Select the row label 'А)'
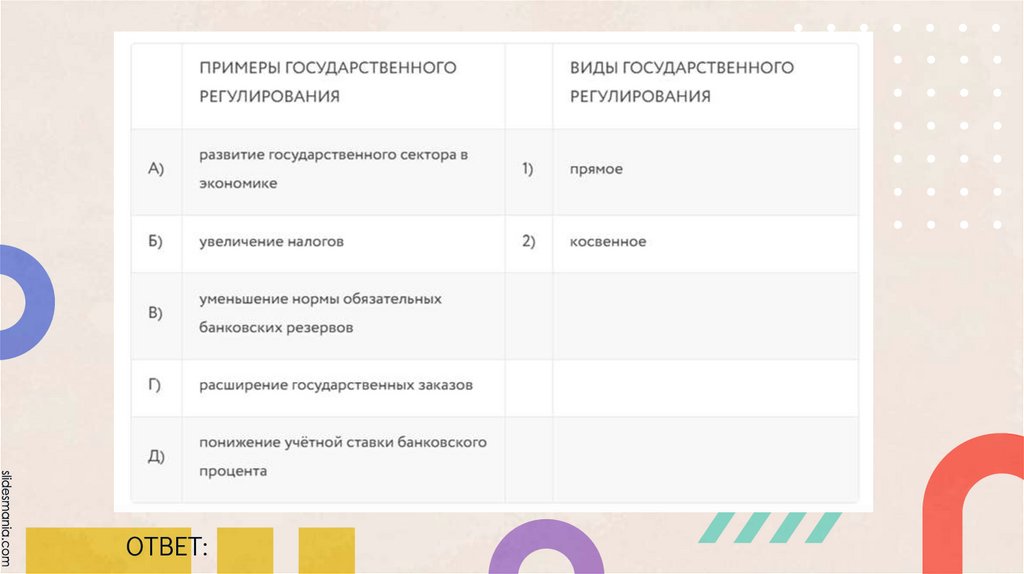Image resolution: width=1024 pixels, height=574 pixels. pyautogui.click(x=155, y=168)
